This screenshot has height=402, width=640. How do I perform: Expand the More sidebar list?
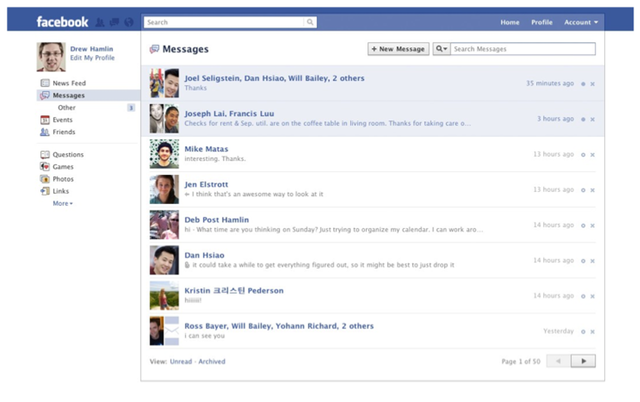(x=62, y=203)
